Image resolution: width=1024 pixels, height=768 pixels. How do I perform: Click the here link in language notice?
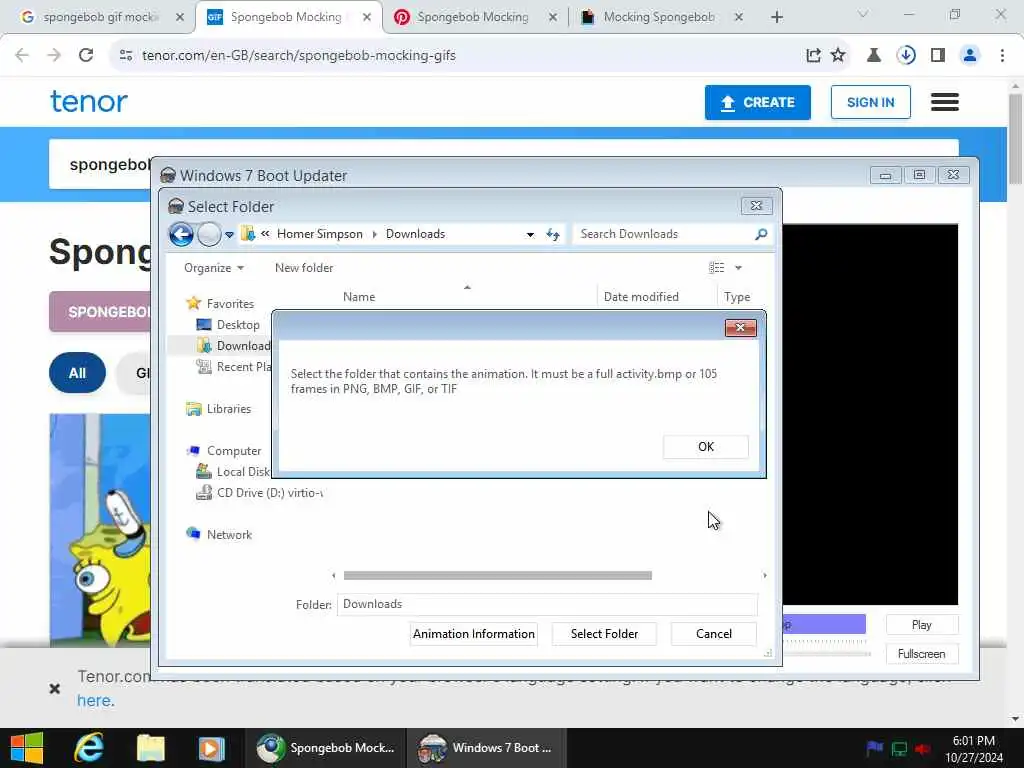[x=95, y=701]
